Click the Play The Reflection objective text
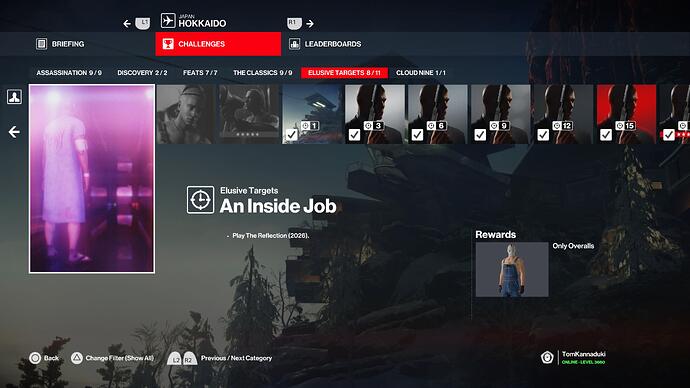The width and height of the screenshot is (690, 388). (271, 236)
